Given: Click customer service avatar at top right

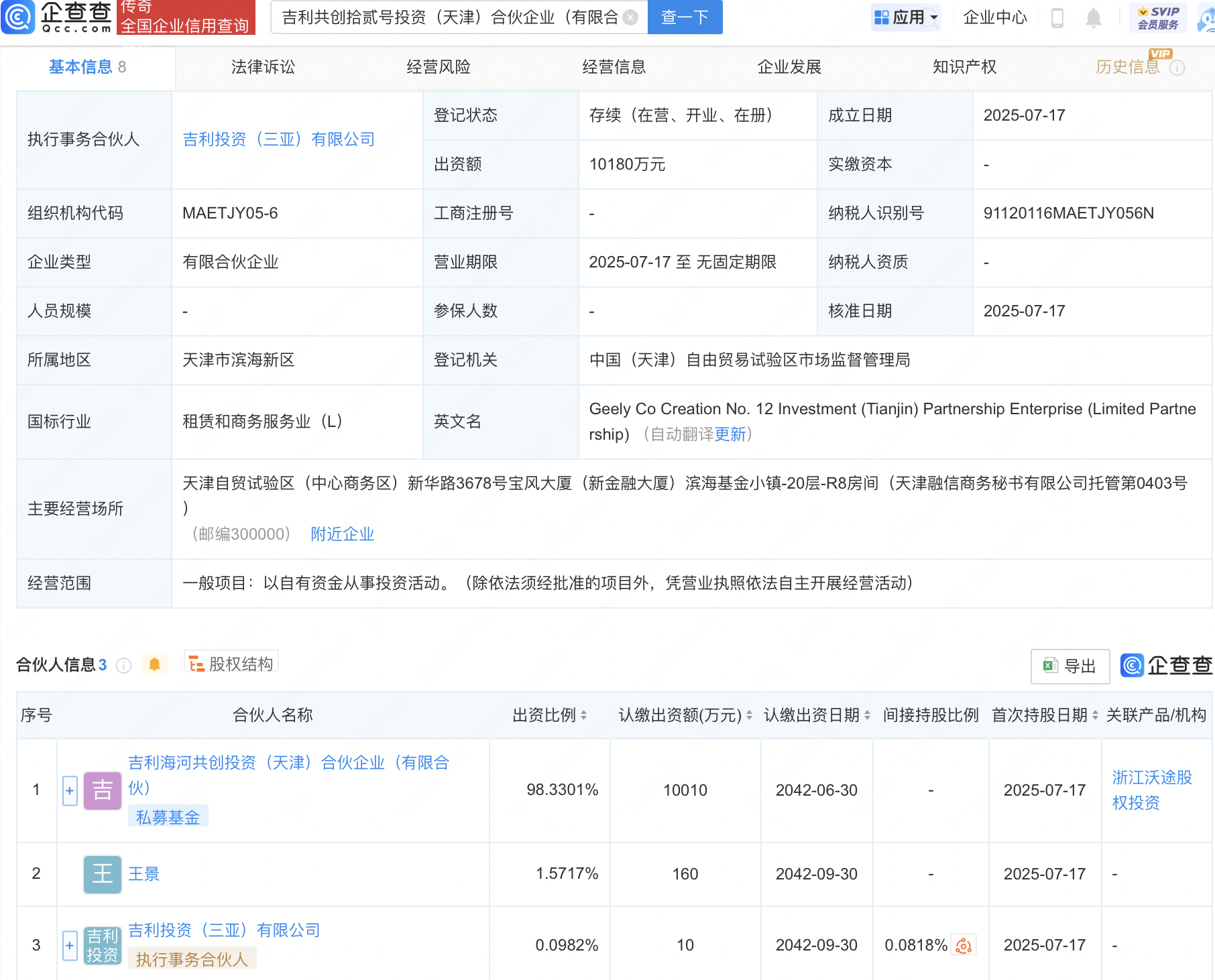Looking at the screenshot, I should tap(1207, 19).
